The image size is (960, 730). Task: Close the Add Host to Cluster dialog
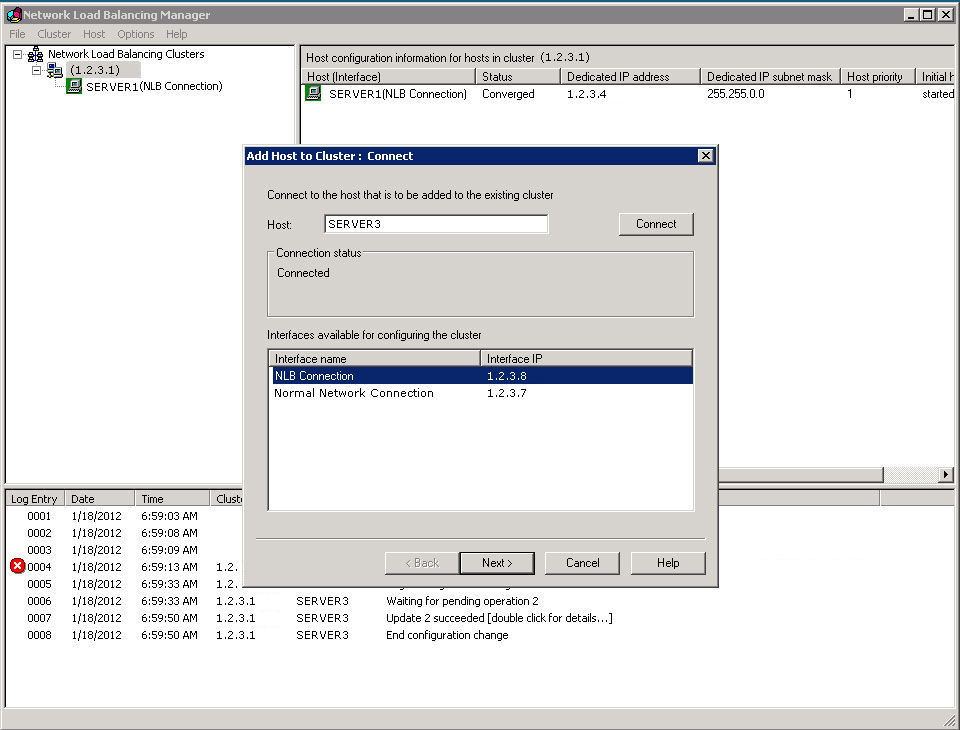(705, 156)
